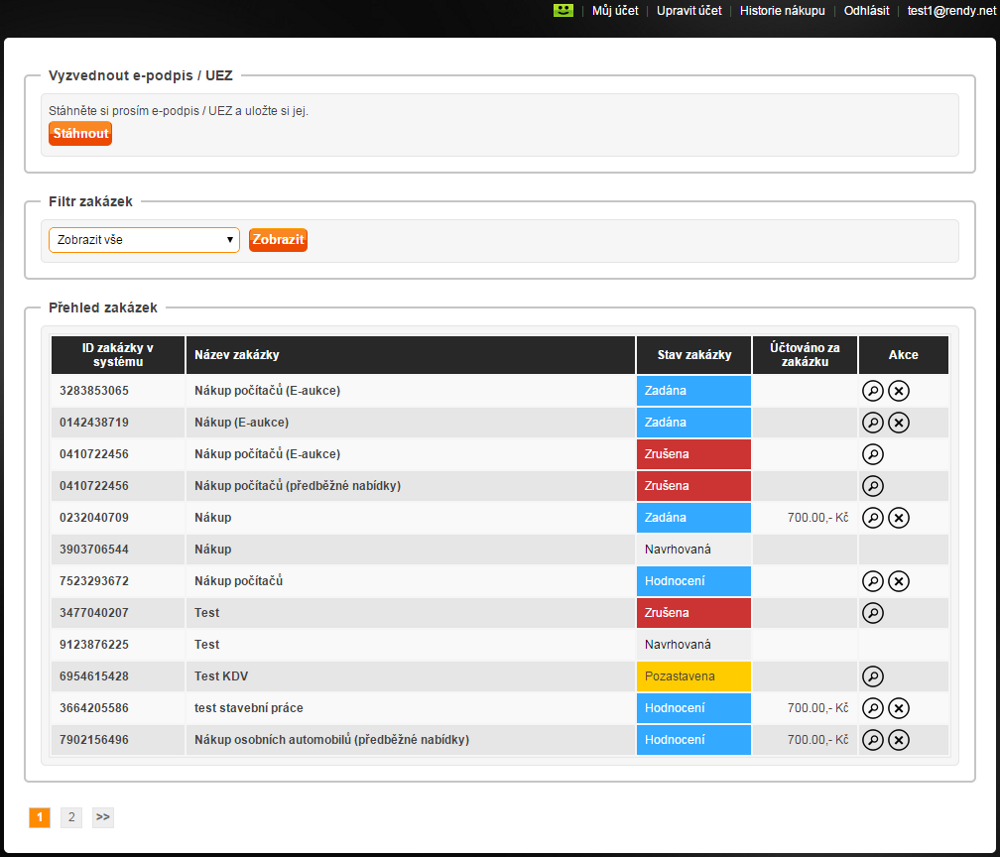This screenshot has width=1000, height=857.
Task: Click Zadána status of order 3283853065
Action: click(693, 391)
